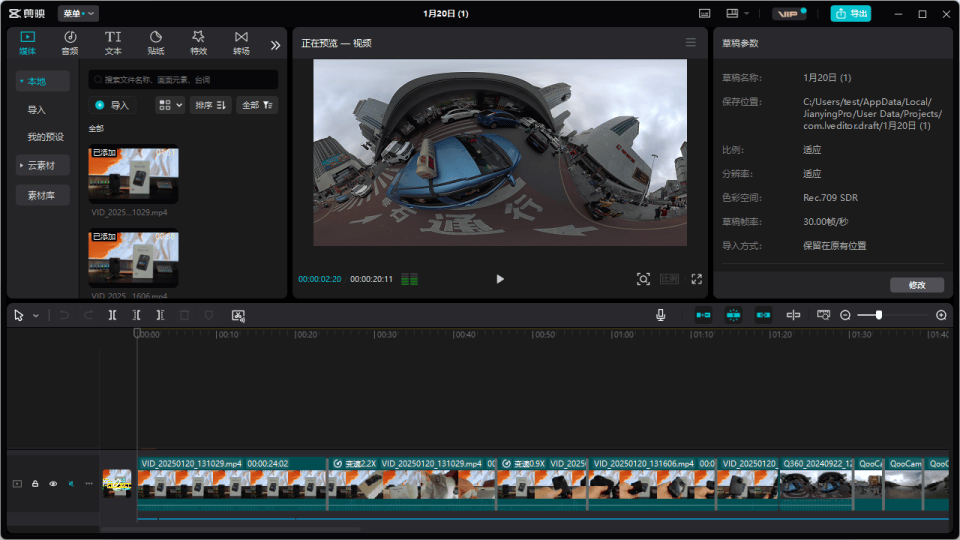
Task: Click the zoom-out minus icon on timeline
Action: 845,315
